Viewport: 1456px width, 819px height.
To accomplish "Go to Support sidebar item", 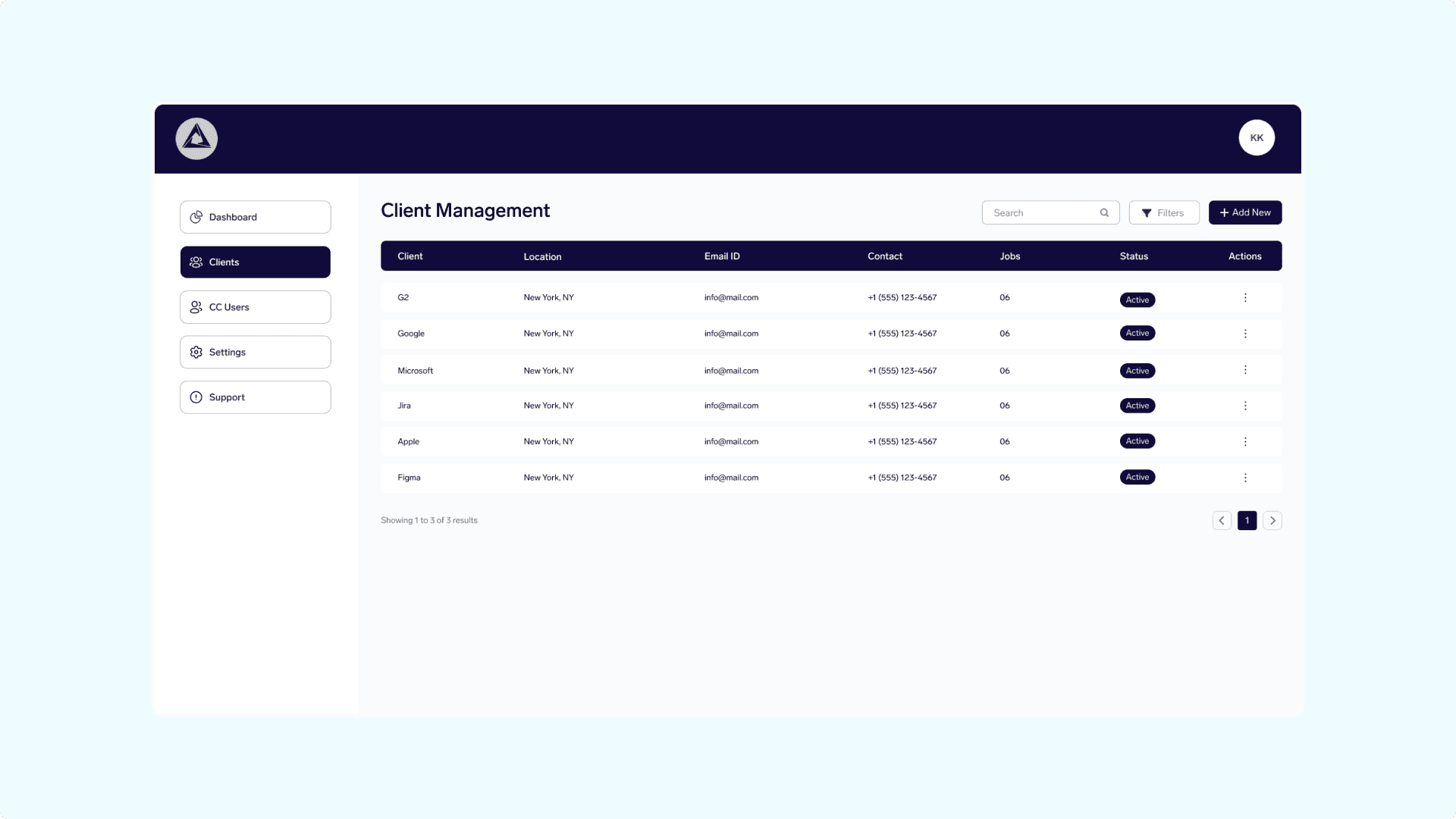I will 255,397.
